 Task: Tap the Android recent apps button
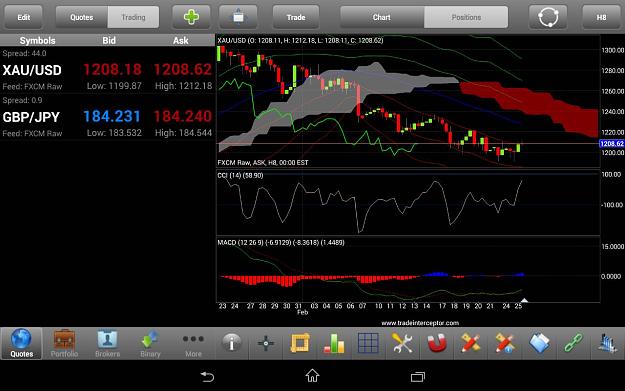(418, 377)
